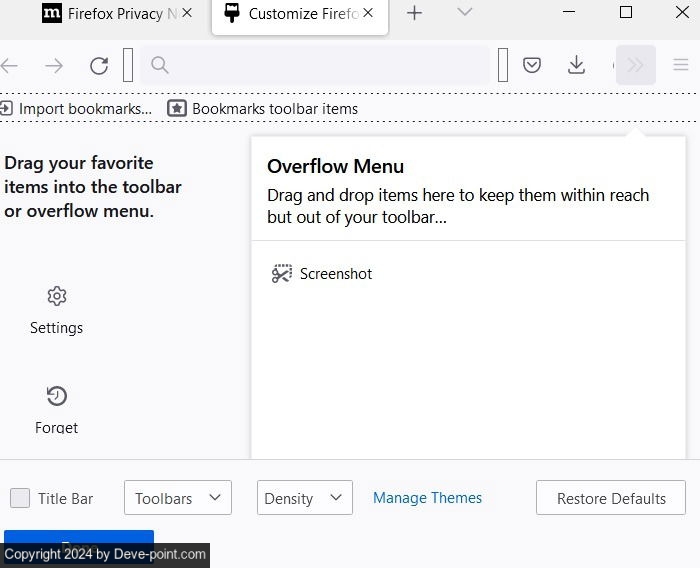This screenshot has height=568, width=700.
Task: Click the overflow menu chevron button
Action: coord(635,66)
